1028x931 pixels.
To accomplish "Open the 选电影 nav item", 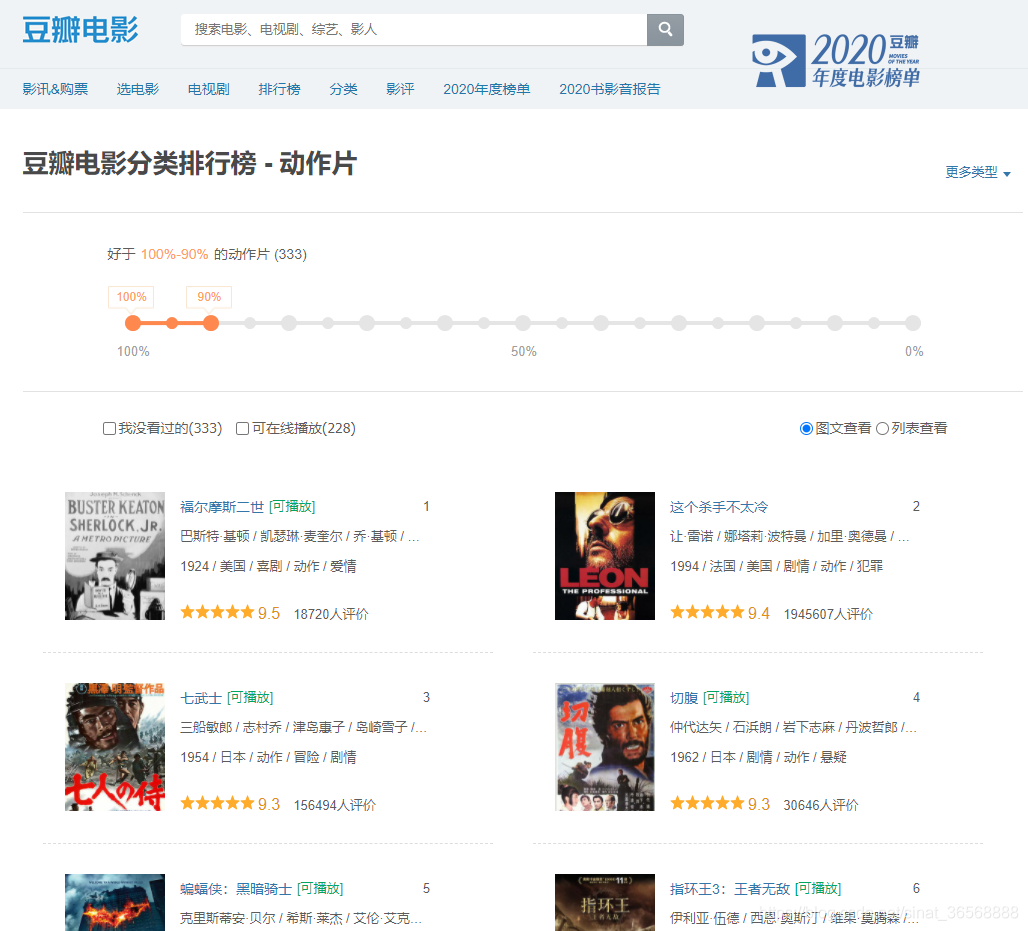I will tap(138, 89).
